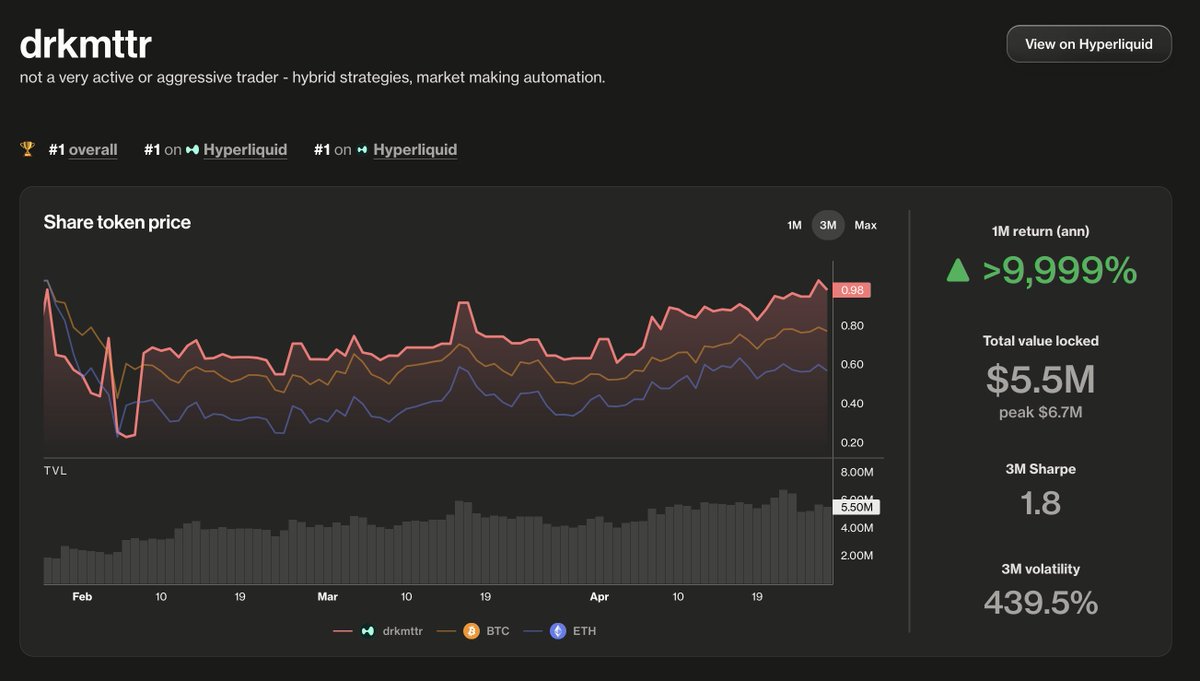The image size is (1200, 681).
Task: Click the Sharpe value '1.8'
Action: [1040, 503]
